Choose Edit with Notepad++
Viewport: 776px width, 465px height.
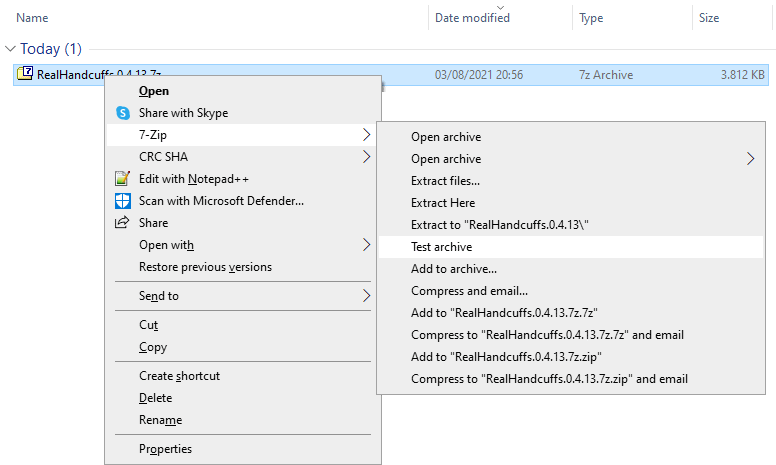243,179
